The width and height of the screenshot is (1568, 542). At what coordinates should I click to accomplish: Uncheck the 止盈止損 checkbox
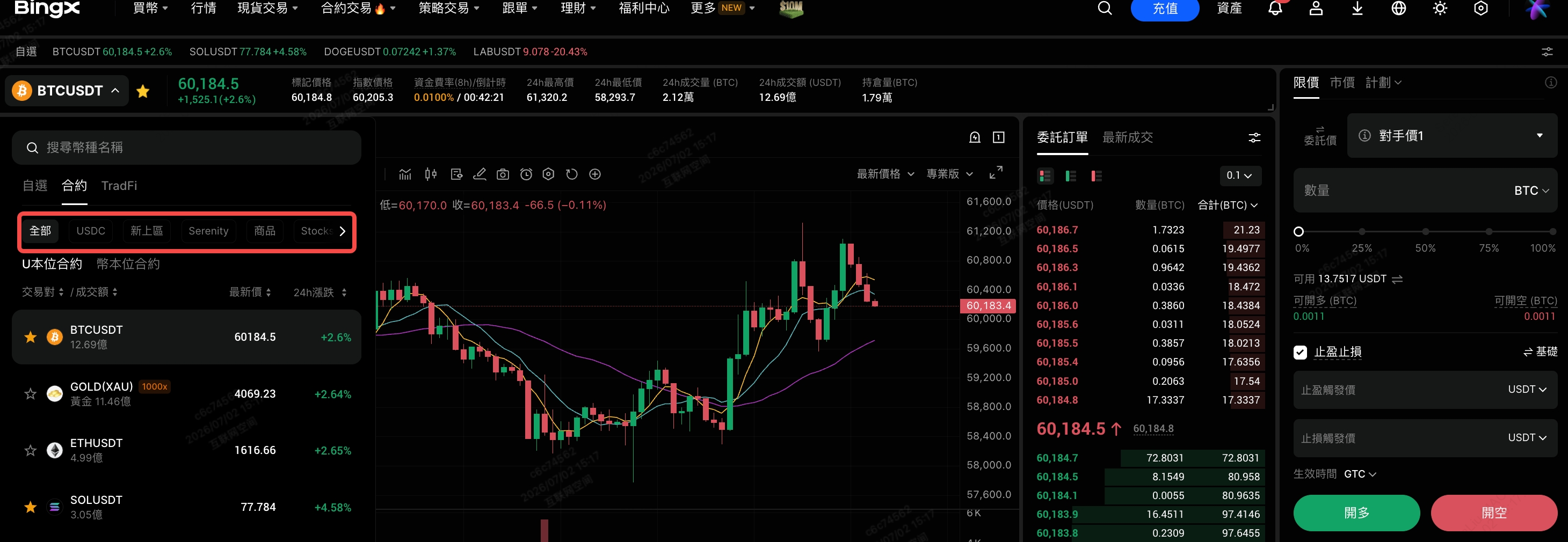pyautogui.click(x=1300, y=352)
